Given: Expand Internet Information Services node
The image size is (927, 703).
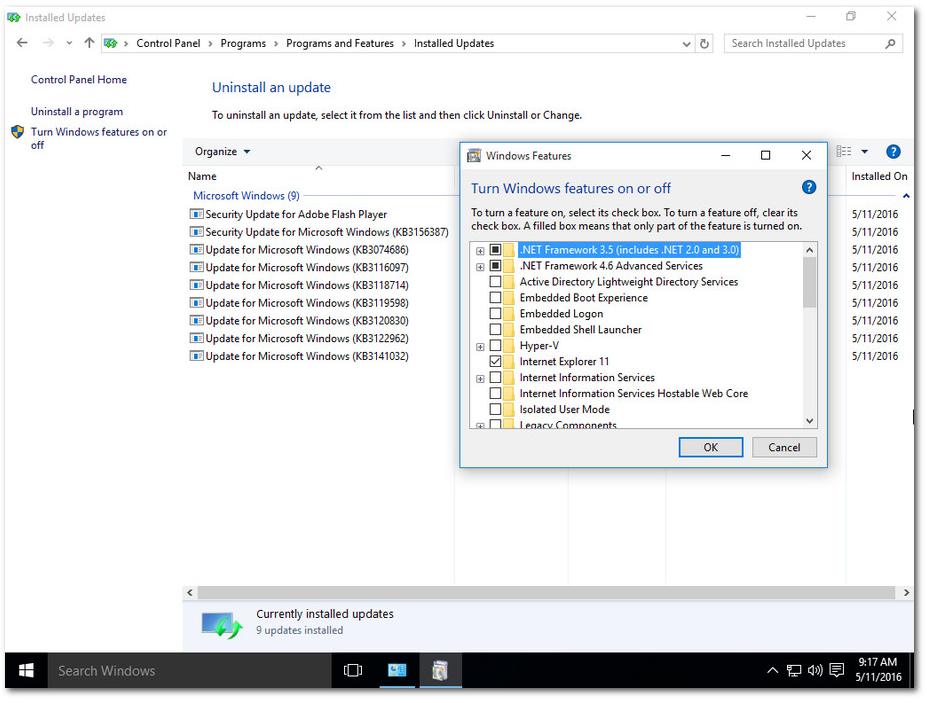Looking at the screenshot, I should (480, 379).
